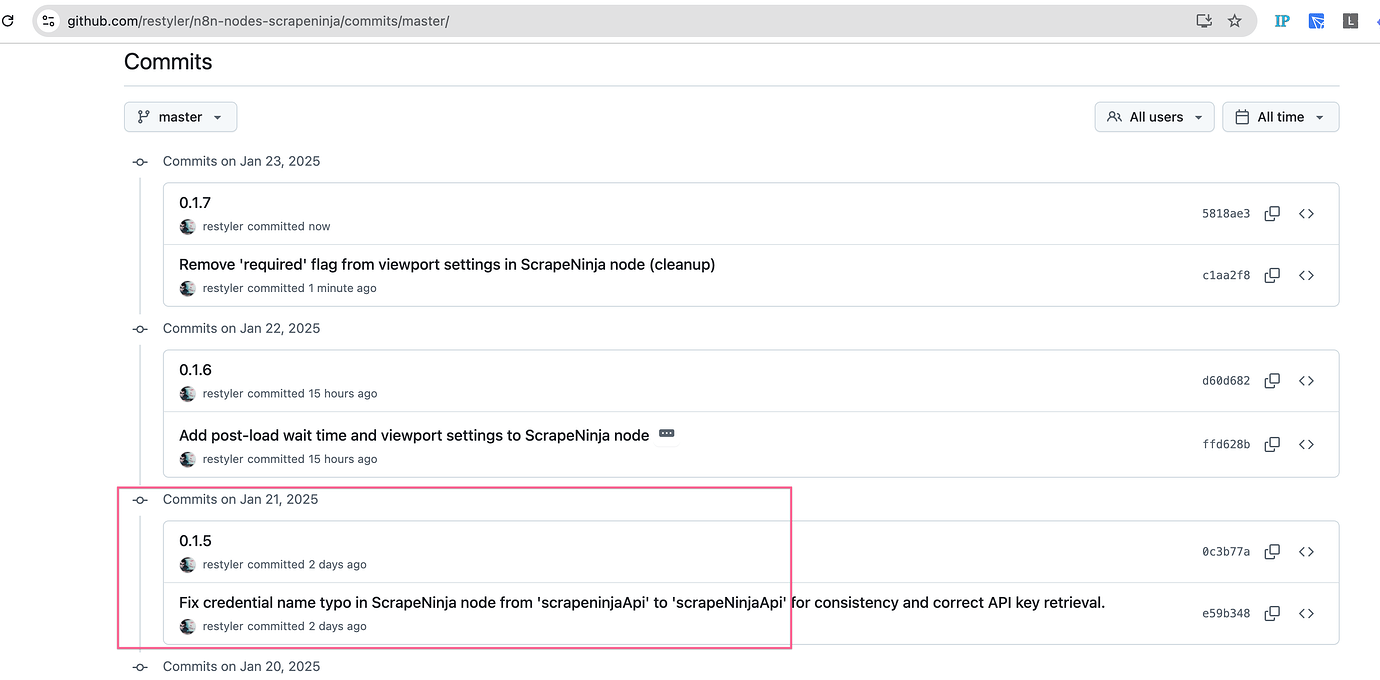This screenshot has height=680, width=1380.
Task: Expand the All users filter
Action: [x=1154, y=117]
